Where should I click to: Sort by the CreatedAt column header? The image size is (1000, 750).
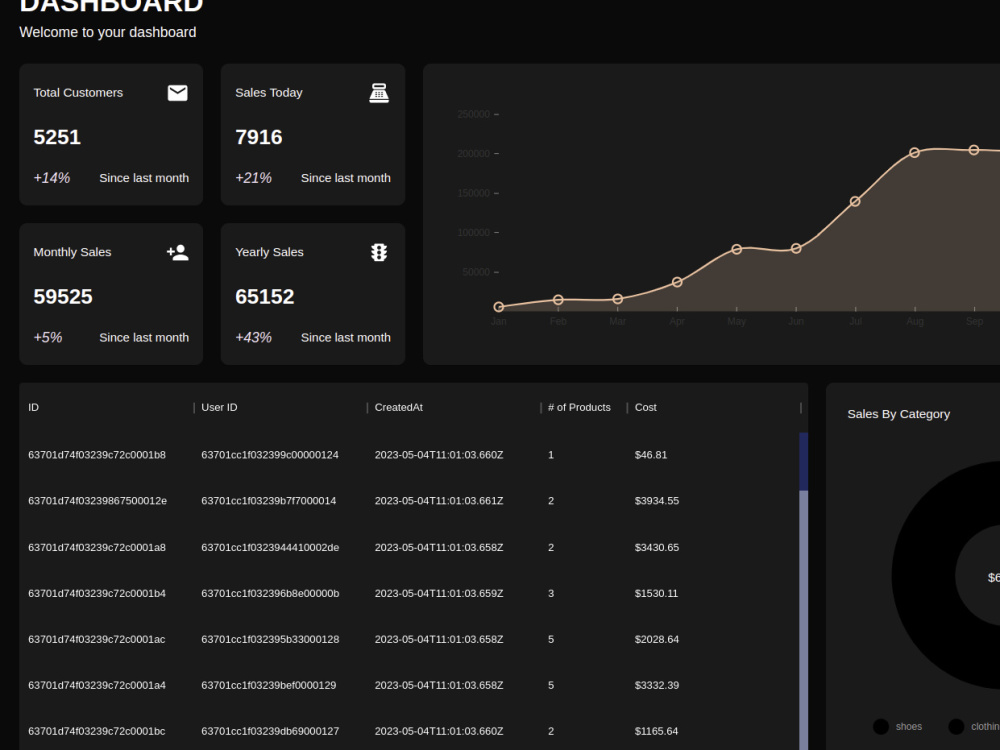pos(399,408)
